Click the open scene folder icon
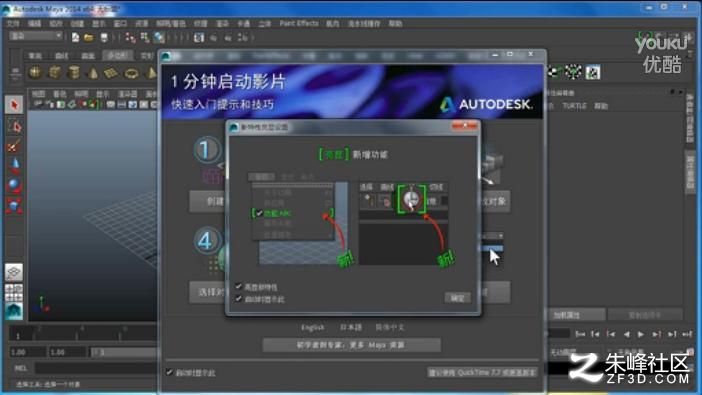 click(89, 38)
